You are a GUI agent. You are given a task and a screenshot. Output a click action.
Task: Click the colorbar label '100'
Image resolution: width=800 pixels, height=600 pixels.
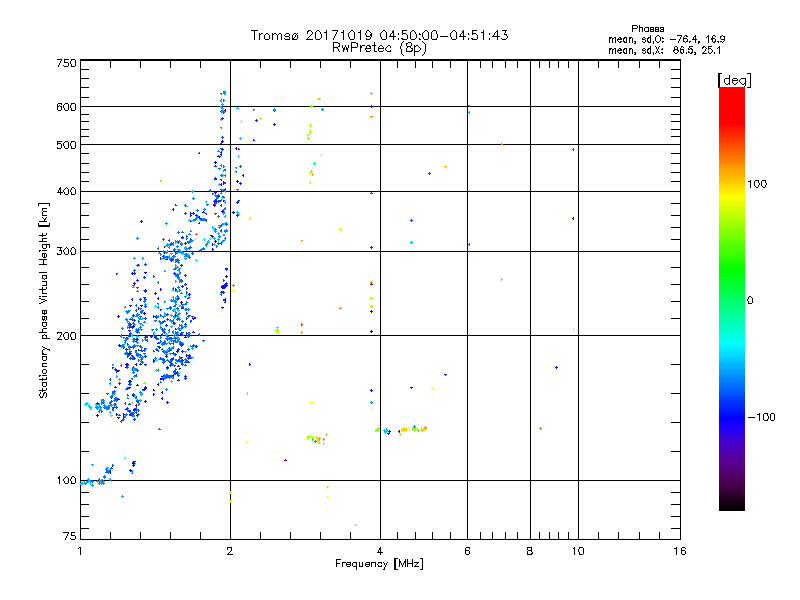[757, 184]
